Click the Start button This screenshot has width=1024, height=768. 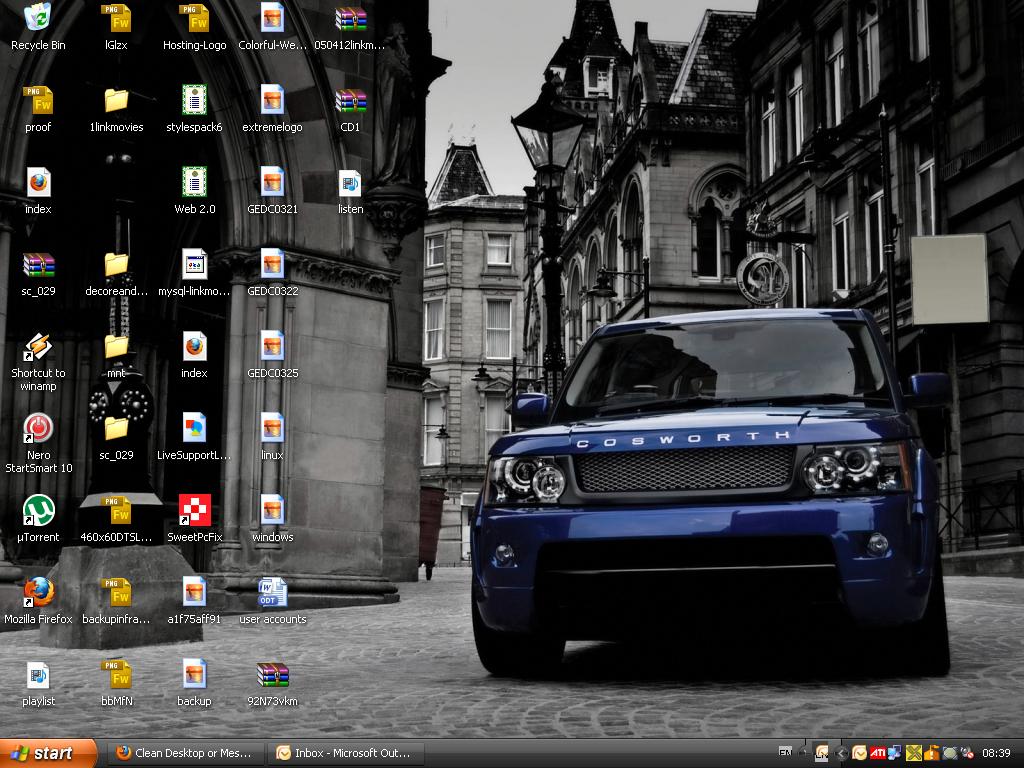pyautogui.click(x=48, y=753)
